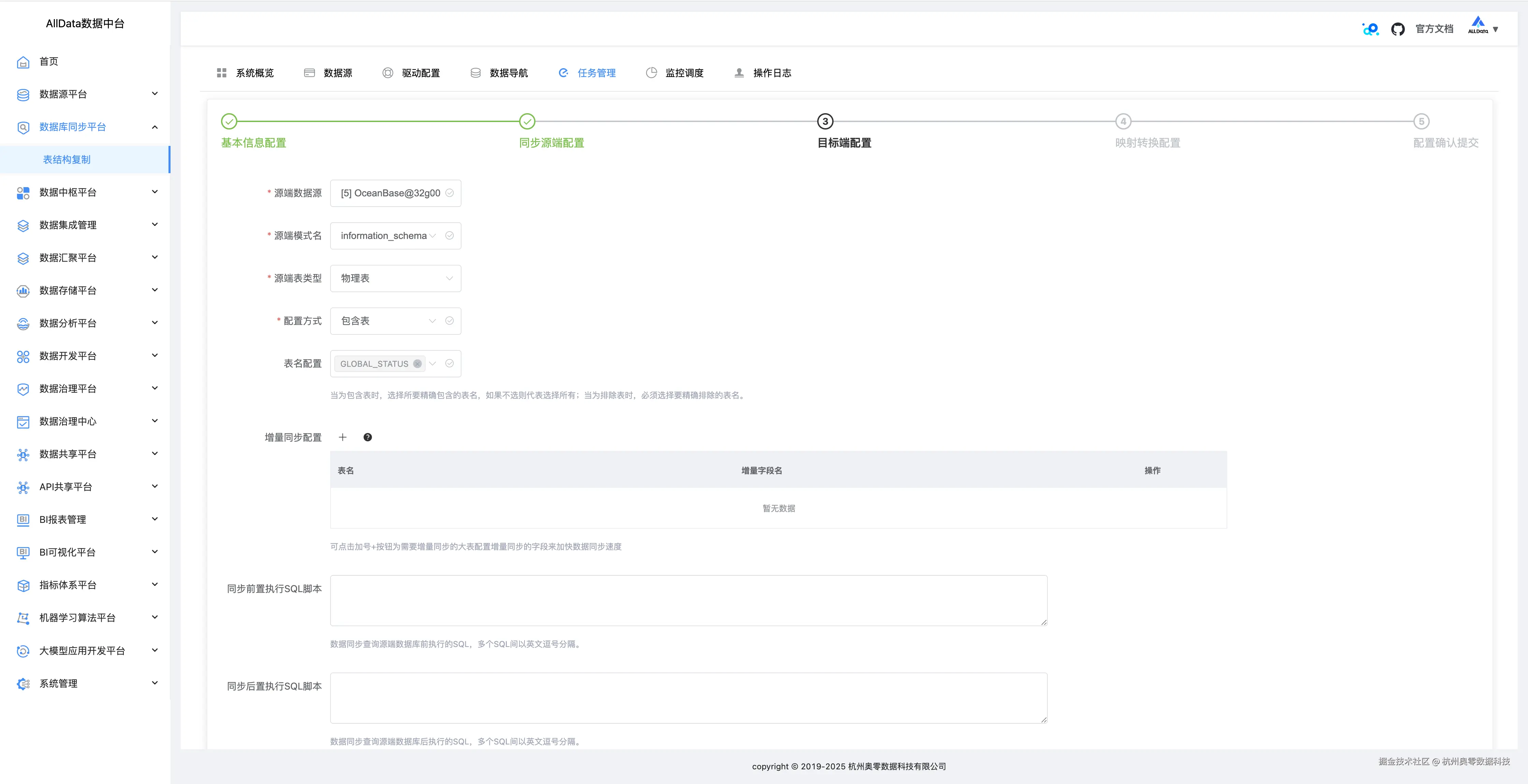Viewport: 1528px width, 784px height.
Task: Remove the GLOBAL_STATUS tag
Action: pyautogui.click(x=417, y=363)
